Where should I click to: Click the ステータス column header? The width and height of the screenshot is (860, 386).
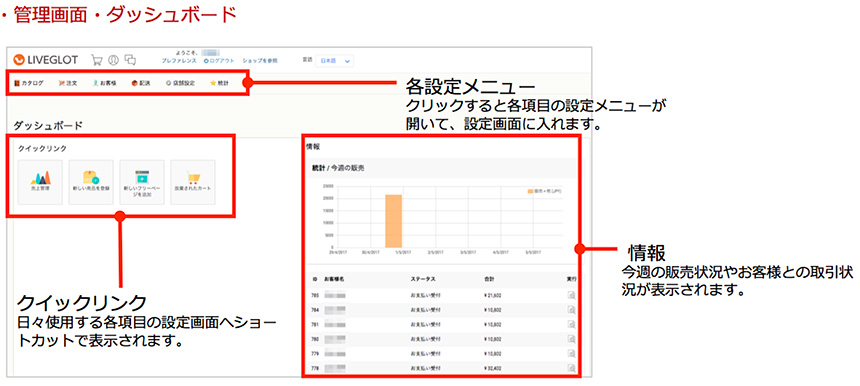(x=423, y=280)
